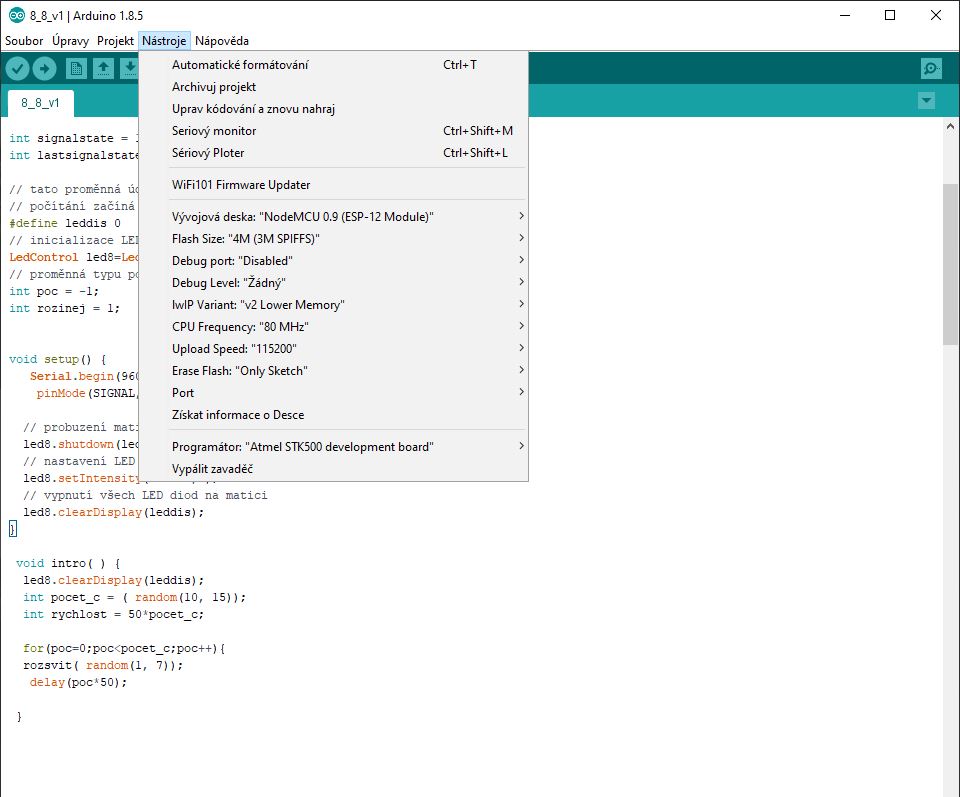
Task: Click the New sketch icon
Action: [76, 68]
